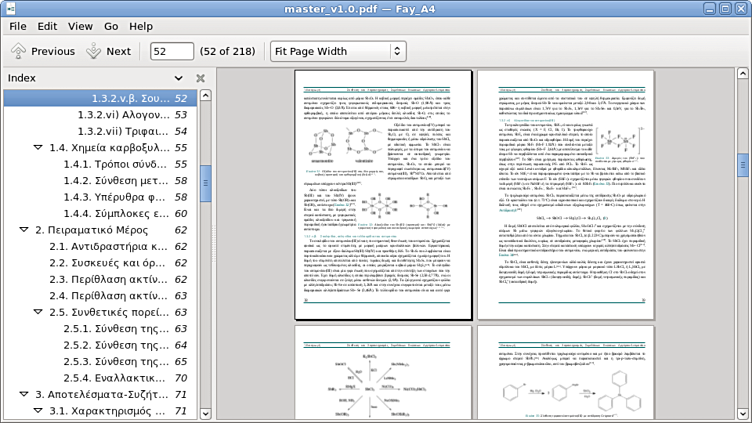Open the Fit Page Width zoom dropdown
This screenshot has width=752, height=423.
coord(338,51)
